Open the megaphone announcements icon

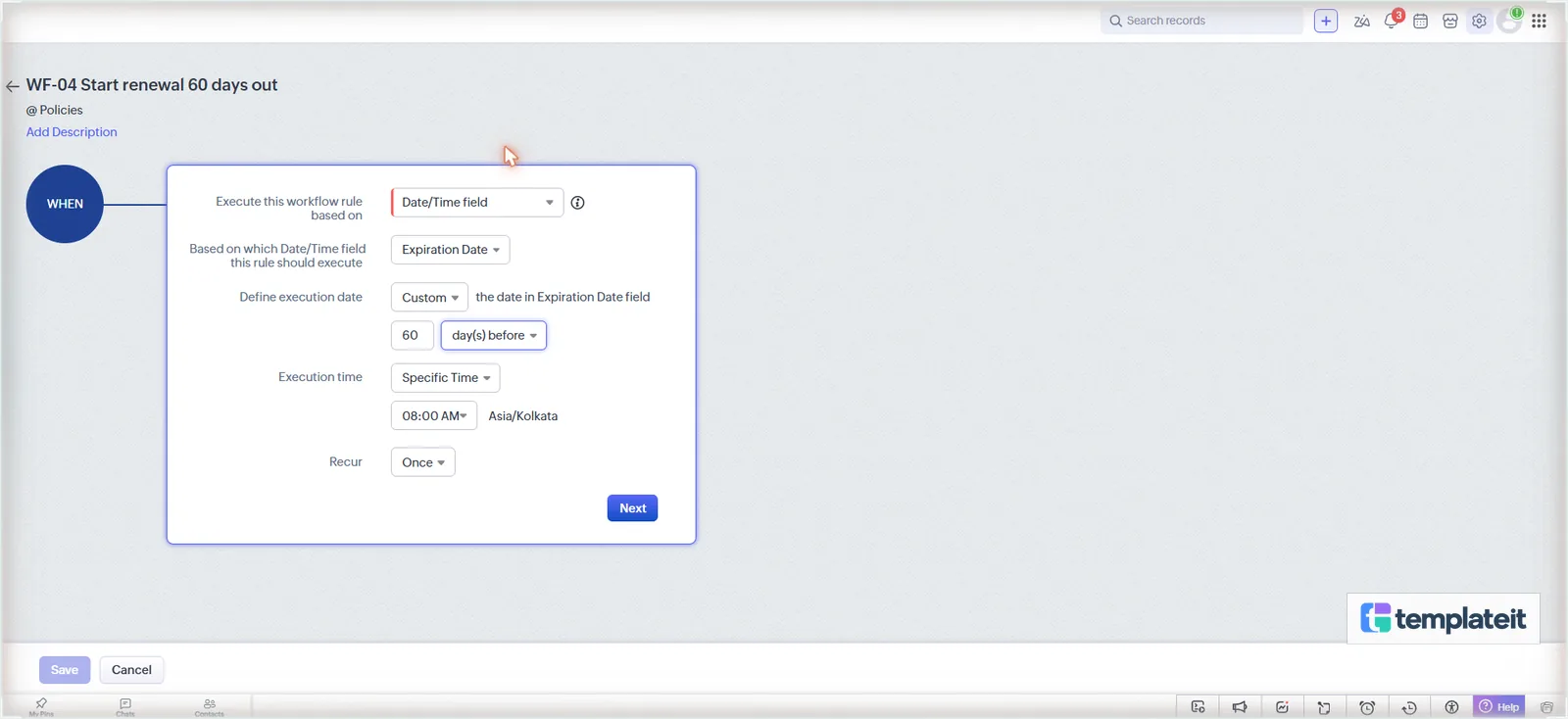click(1240, 707)
